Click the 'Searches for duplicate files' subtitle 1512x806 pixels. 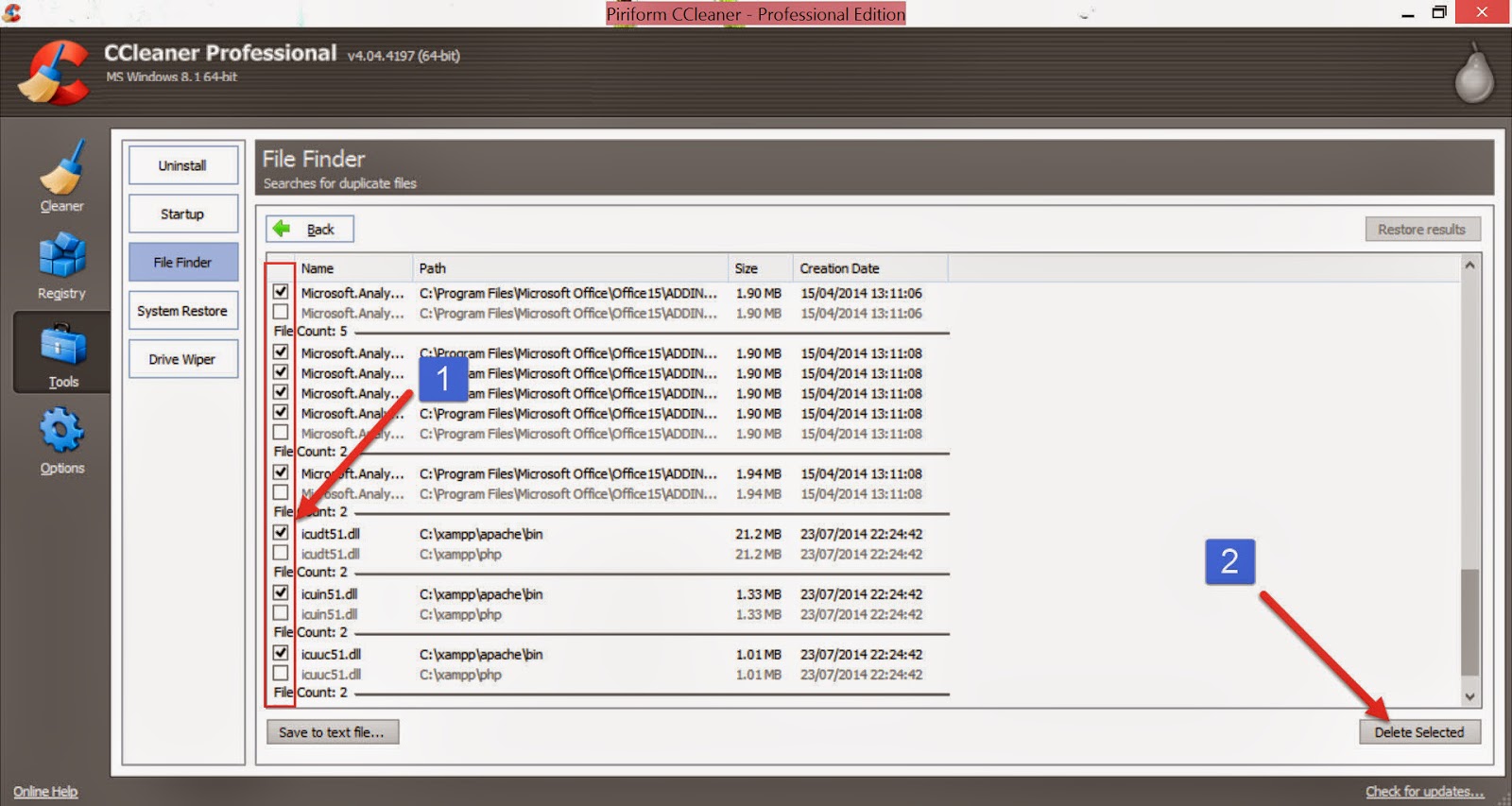pos(340,183)
